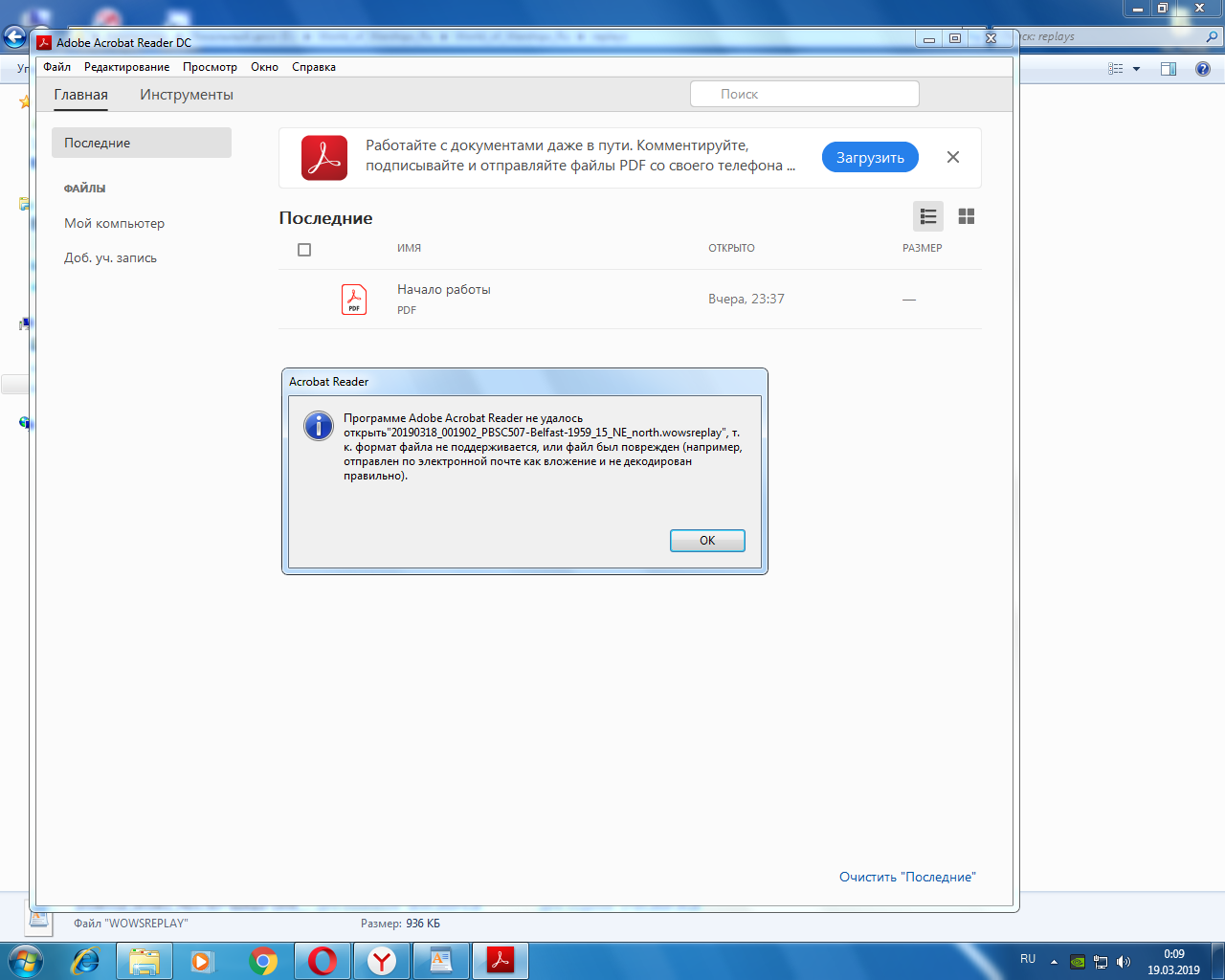The height and width of the screenshot is (980, 1225).
Task: Open the Windows Start menu
Action: pos(26,961)
